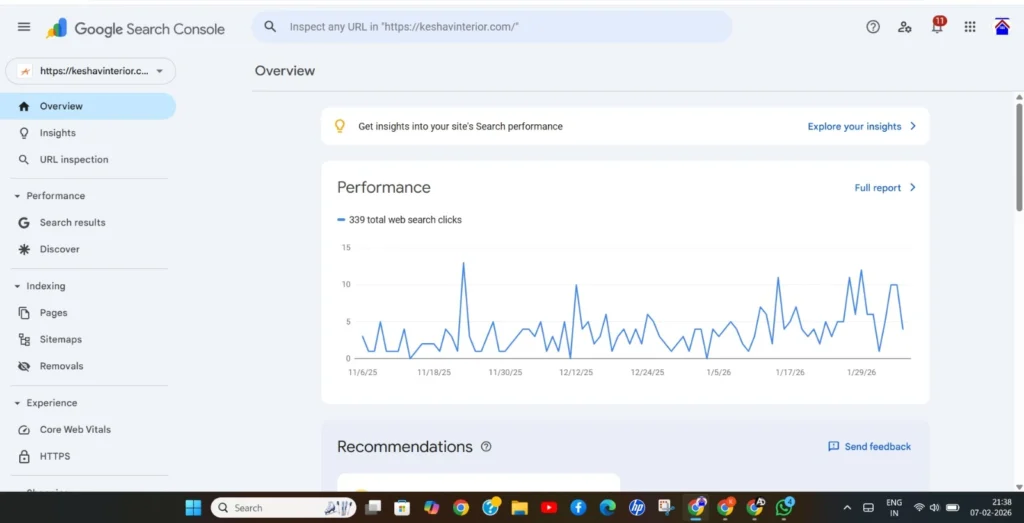Open the Help question mark icon
The width and height of the screenshot is (1024, 523).
(x=872, y=27)
